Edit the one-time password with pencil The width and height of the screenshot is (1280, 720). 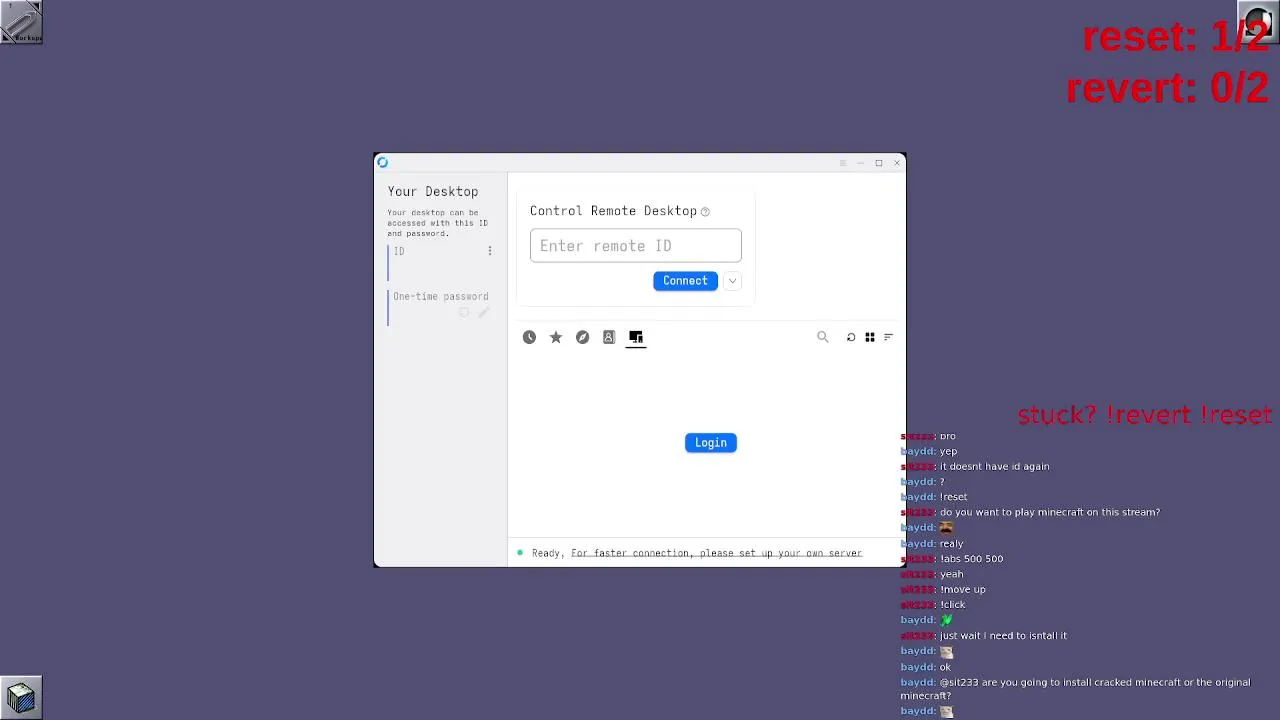point(483,313)
